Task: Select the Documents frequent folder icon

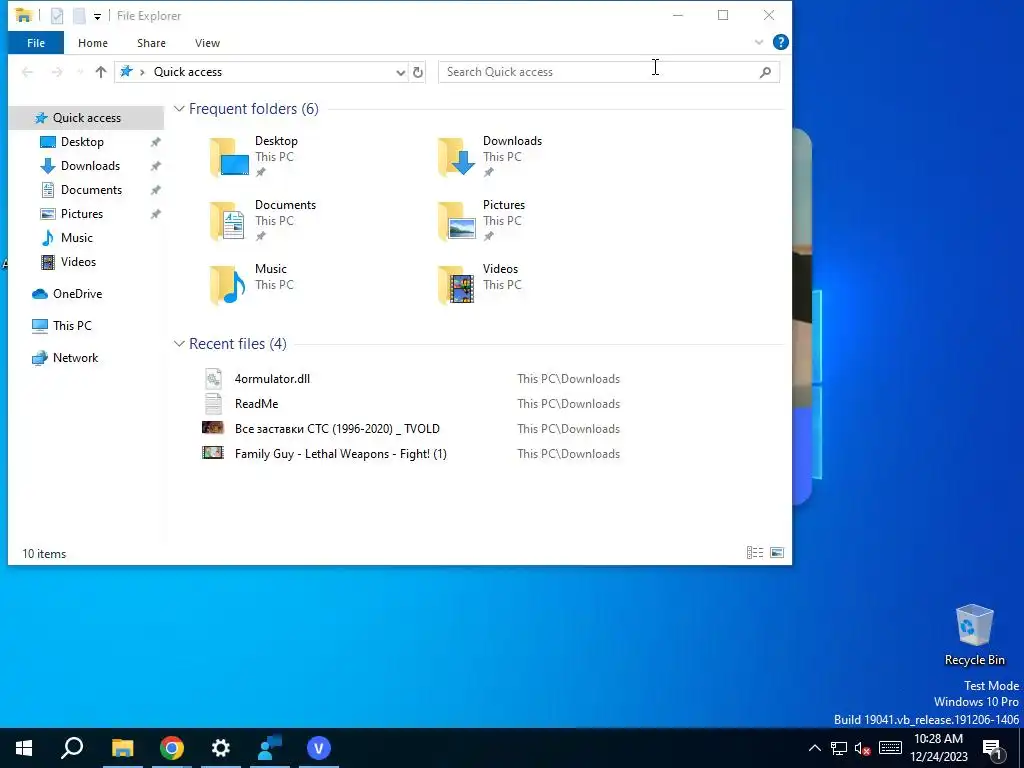Action: click(x=228, y=221)
